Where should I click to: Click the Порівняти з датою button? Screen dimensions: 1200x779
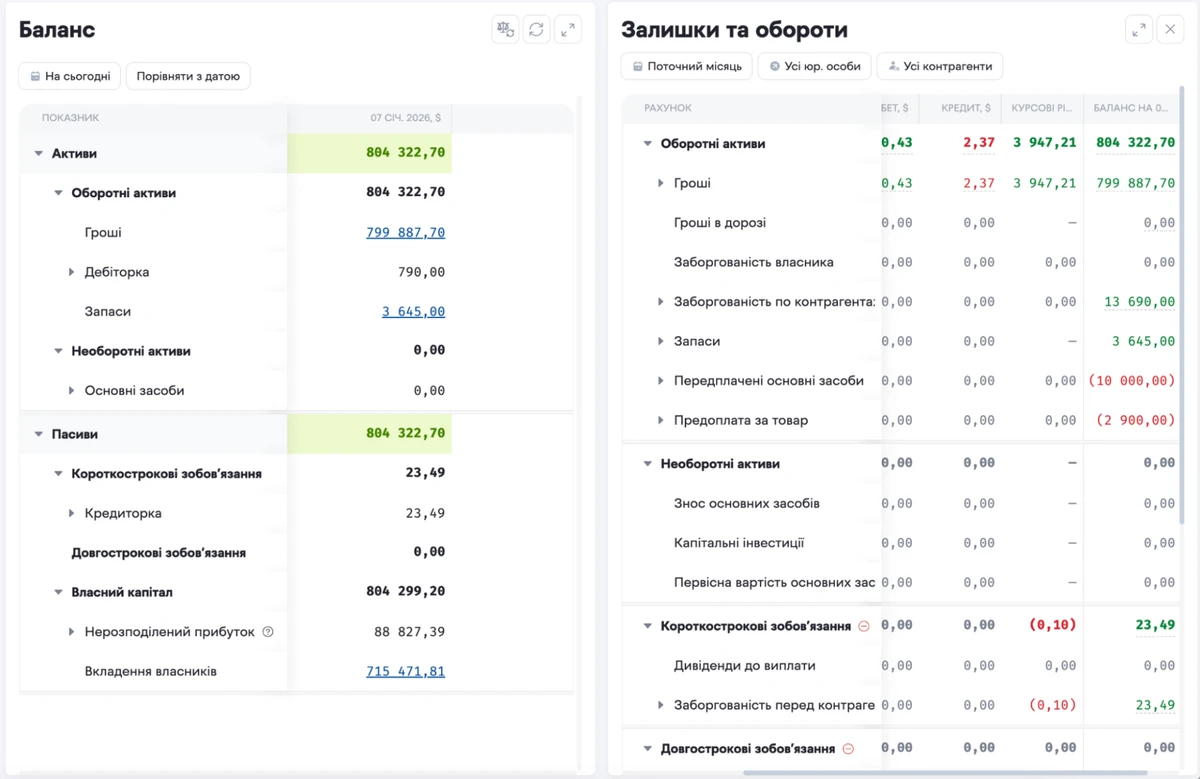click(188, 76)
